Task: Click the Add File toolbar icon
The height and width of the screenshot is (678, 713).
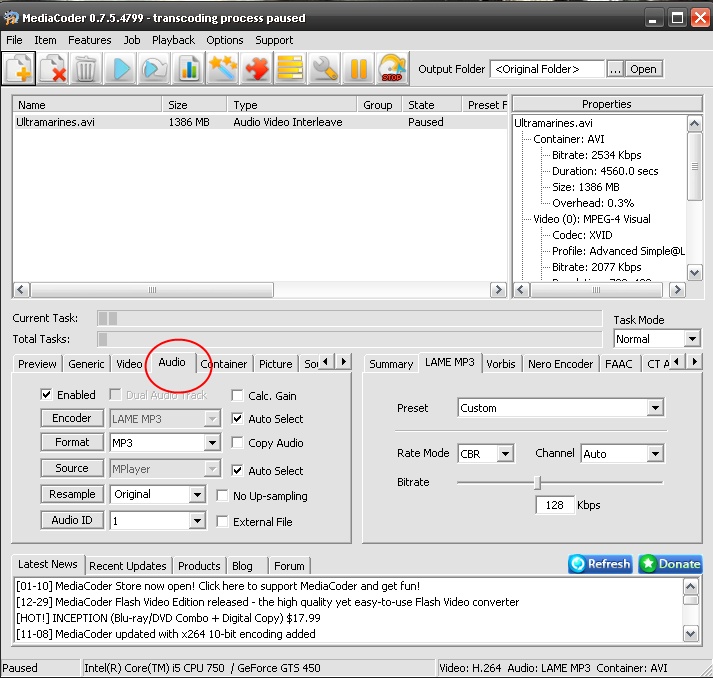Action: [18, 69]
